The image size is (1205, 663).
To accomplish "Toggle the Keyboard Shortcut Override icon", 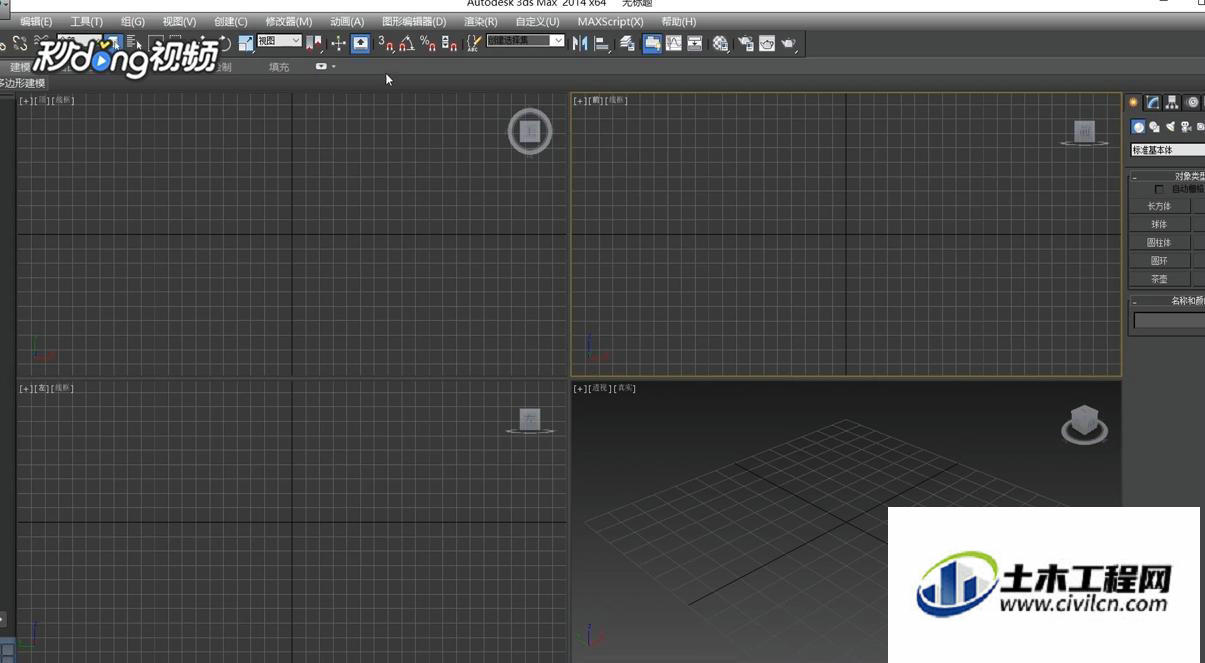I will click(361, 43).
